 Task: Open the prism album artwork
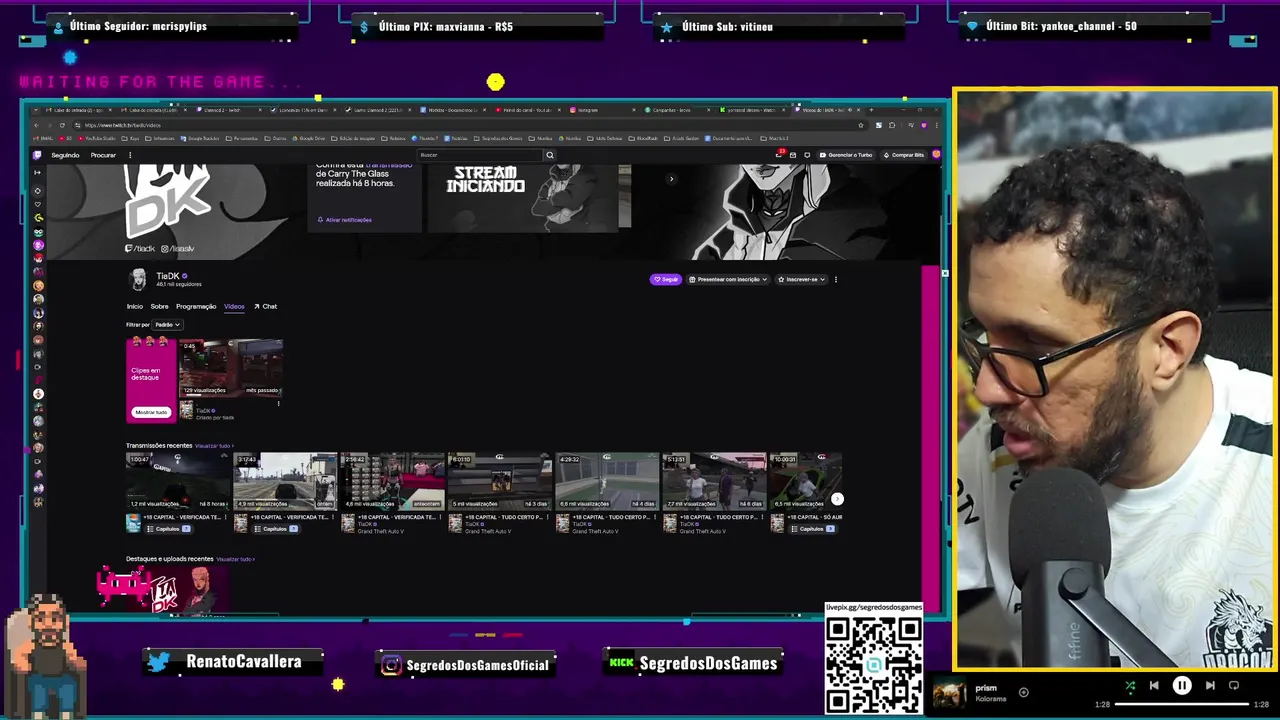point(950,694)
